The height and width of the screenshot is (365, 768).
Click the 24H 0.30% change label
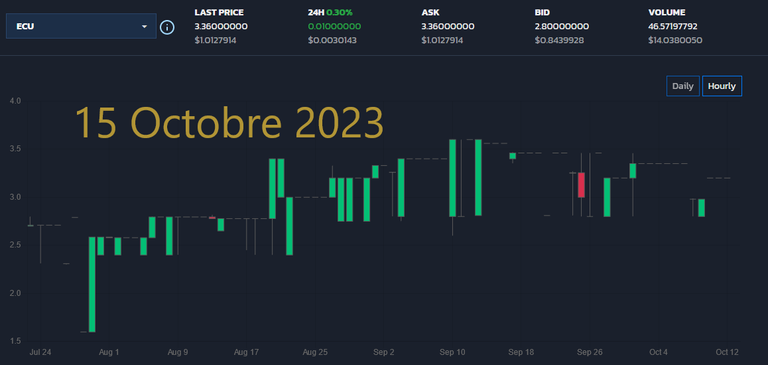(x=331, y=13)
